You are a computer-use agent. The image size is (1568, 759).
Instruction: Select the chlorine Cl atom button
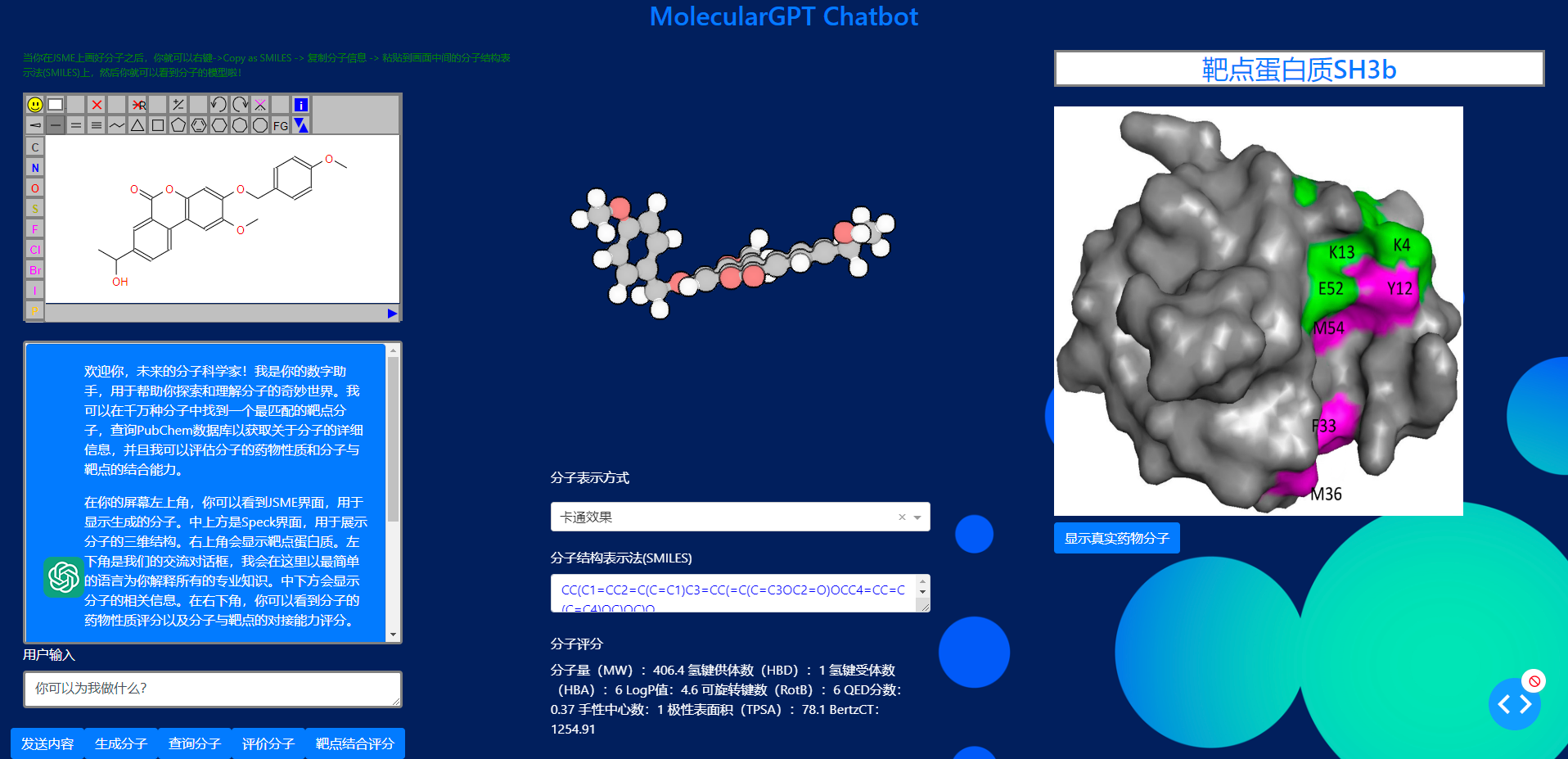[x=35, y=250]
